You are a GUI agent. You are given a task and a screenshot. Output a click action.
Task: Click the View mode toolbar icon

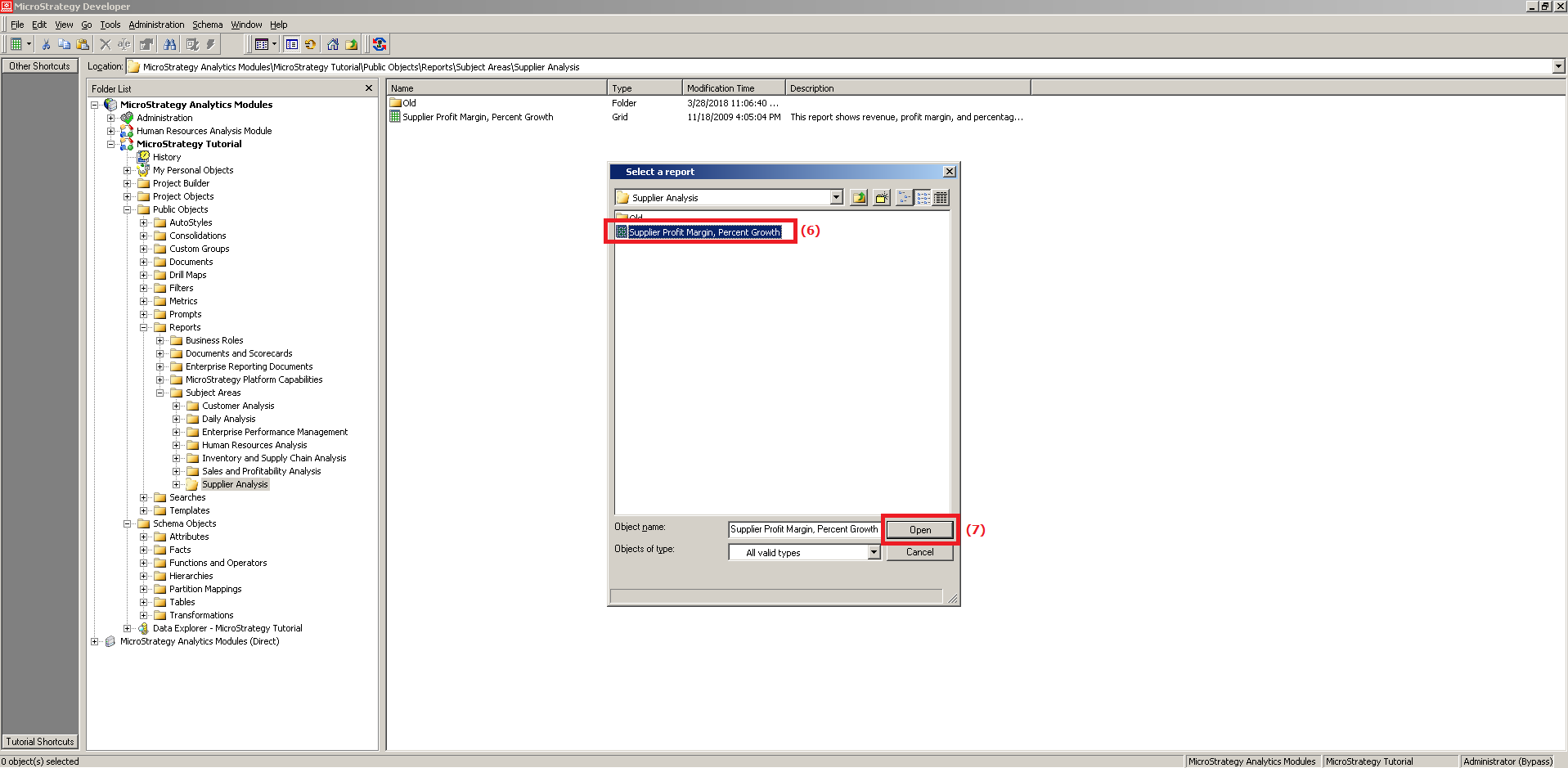coord(261,44)
